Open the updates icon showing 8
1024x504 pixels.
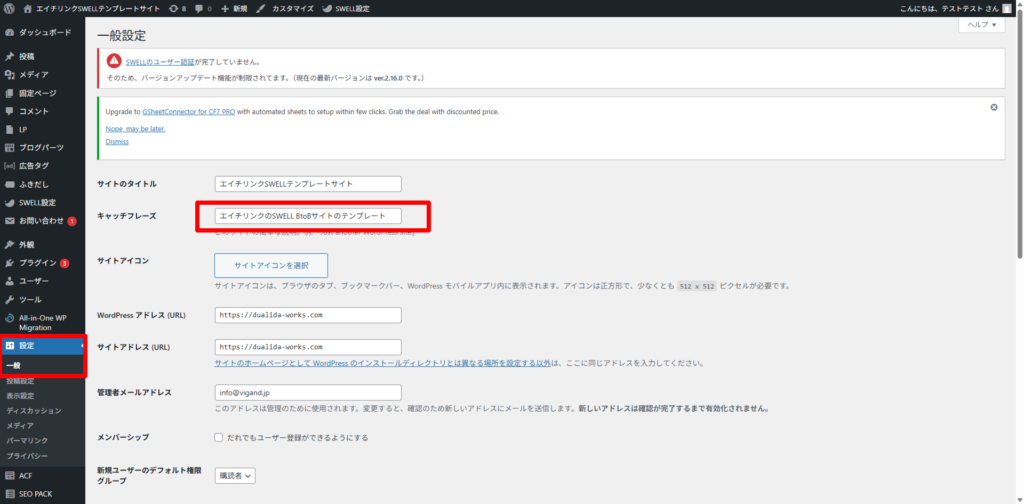click(x=177, y=8)
